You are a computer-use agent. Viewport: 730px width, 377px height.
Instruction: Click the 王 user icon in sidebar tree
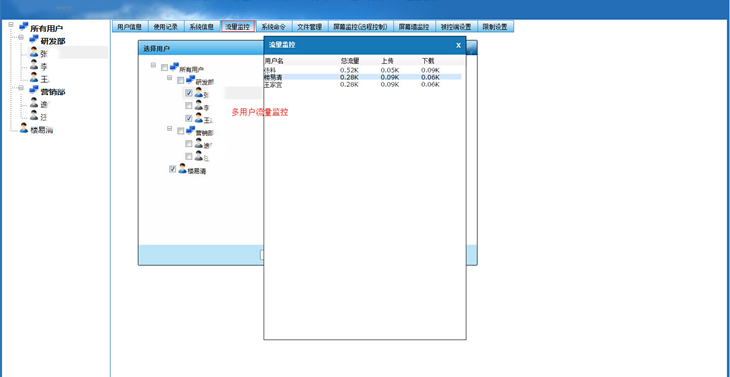click(x=34, y=77)
